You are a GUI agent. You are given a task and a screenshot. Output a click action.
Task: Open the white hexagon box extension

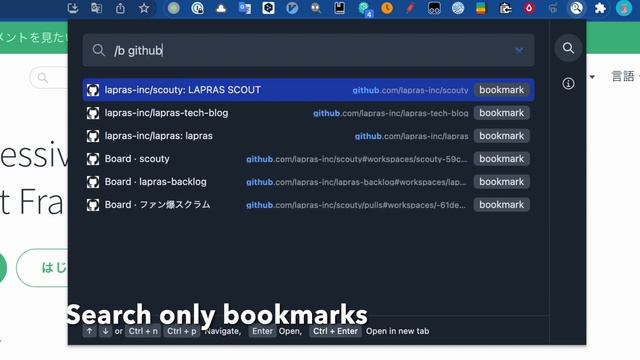pyautogui.click(x=268, y=8)
